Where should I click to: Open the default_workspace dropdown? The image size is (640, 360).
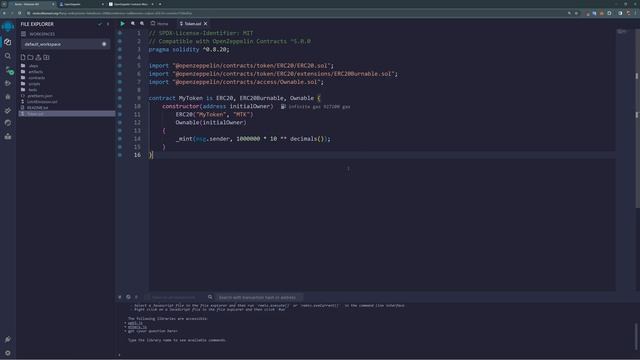[65, 44]
